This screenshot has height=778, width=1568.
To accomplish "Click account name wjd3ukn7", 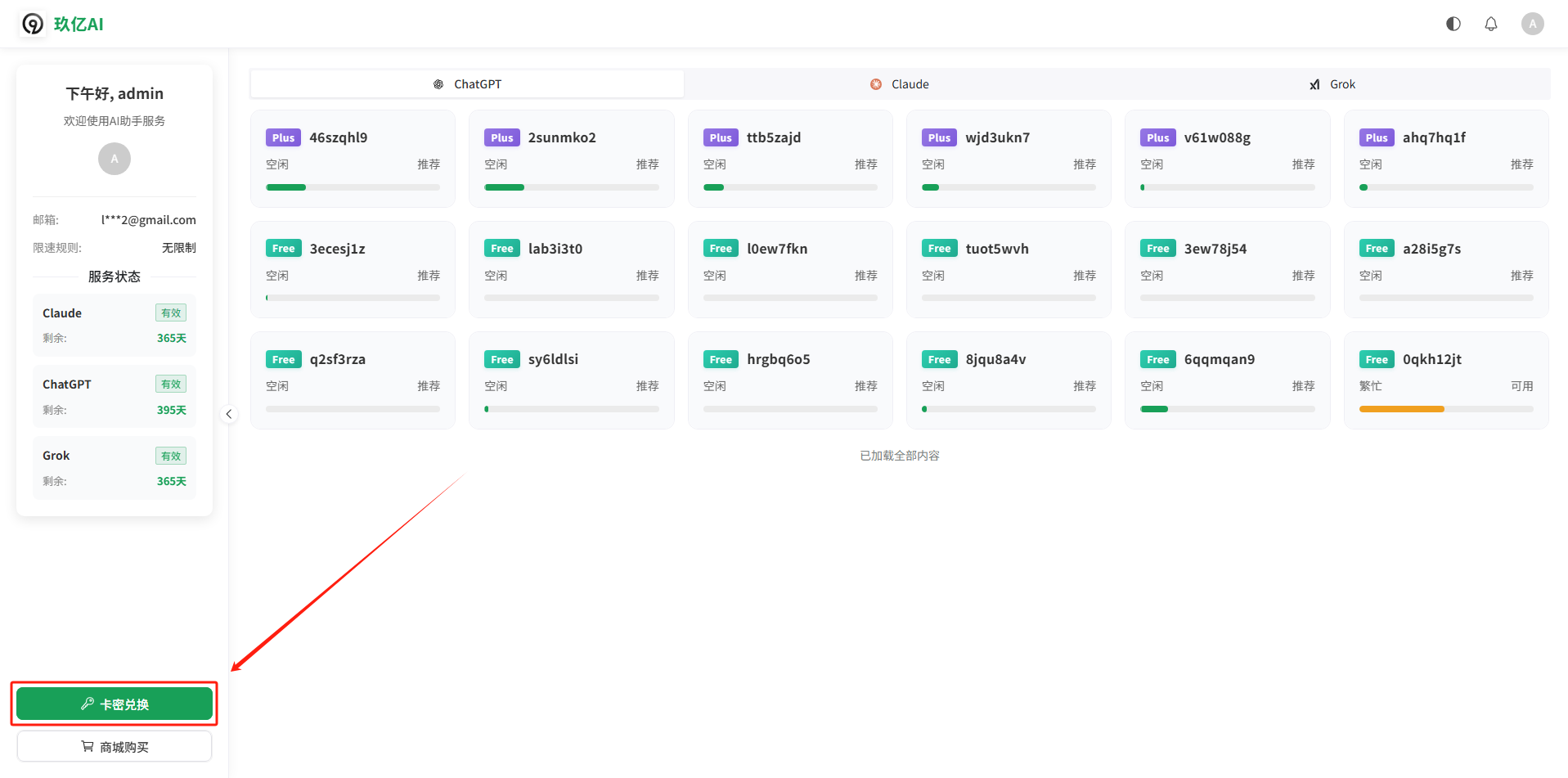I will coord(998,137).
